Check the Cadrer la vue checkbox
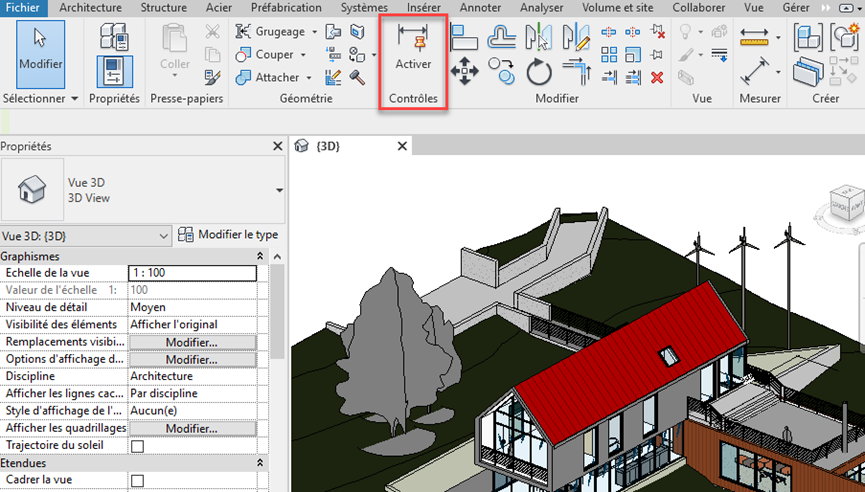The image size is (865, 492). [x=137, y=481]
